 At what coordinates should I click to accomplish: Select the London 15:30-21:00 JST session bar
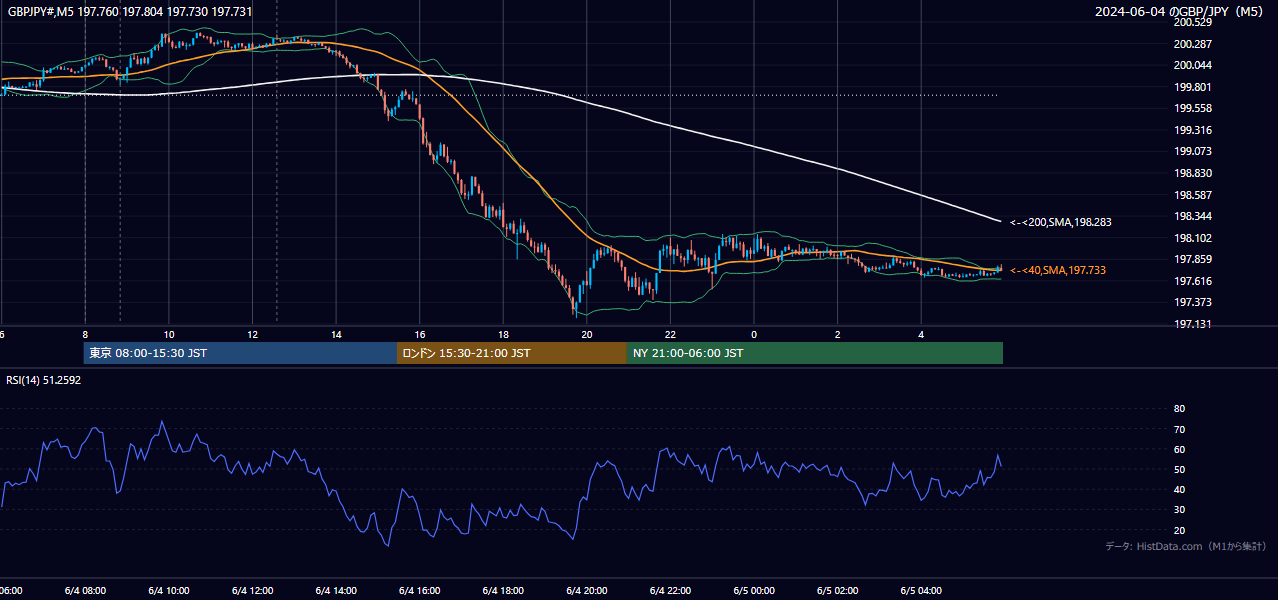click(x=512, y=353)
